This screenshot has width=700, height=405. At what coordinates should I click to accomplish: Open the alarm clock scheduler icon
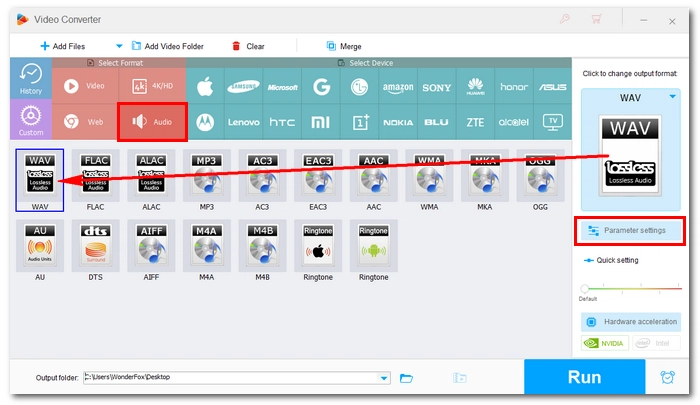pyautogui.click(x=667, y=377)
